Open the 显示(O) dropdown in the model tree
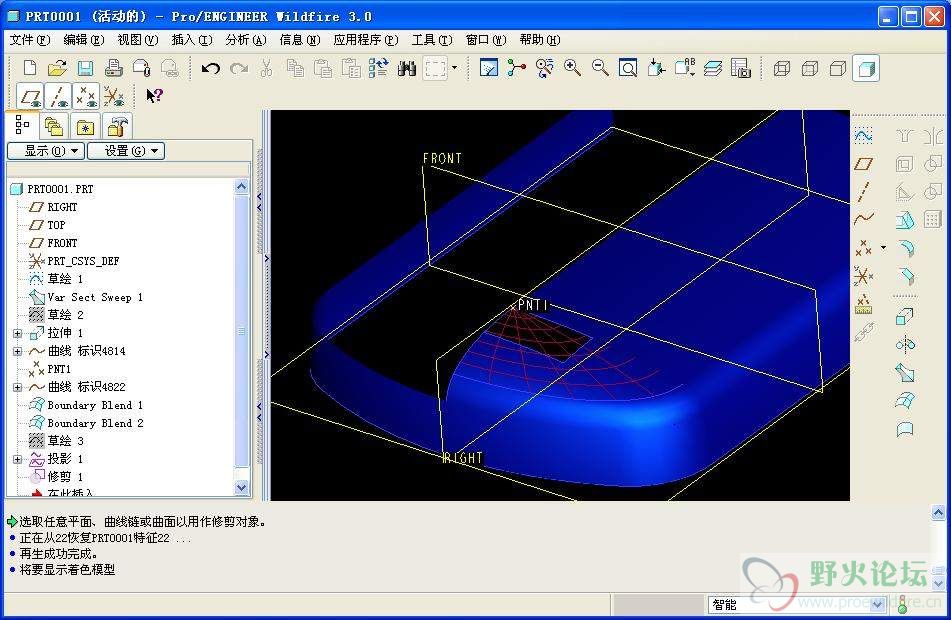Viewport: 951px width, 620px height. pyautogui.click(x=46, y=150)
